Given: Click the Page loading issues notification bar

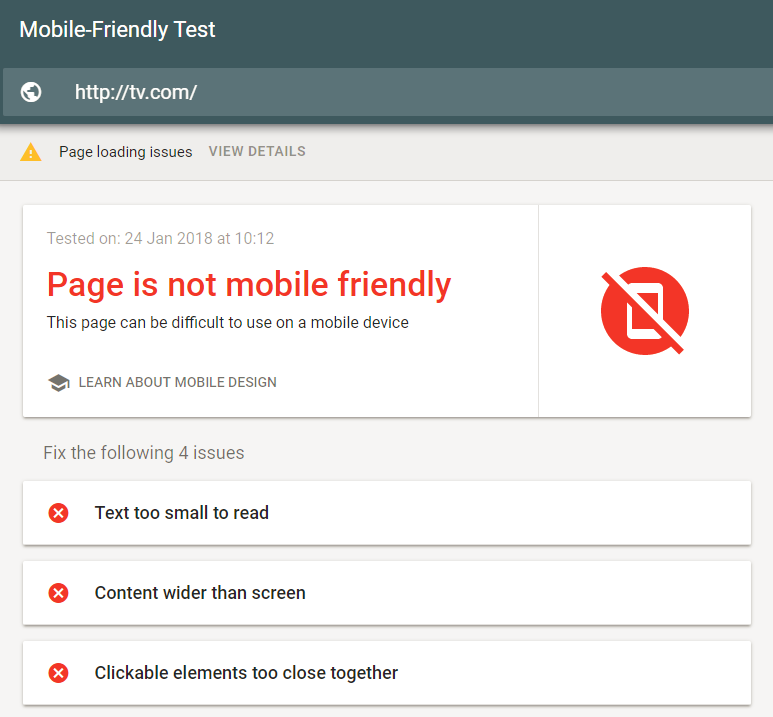Looking at the screenshot, I should [386, 152].
